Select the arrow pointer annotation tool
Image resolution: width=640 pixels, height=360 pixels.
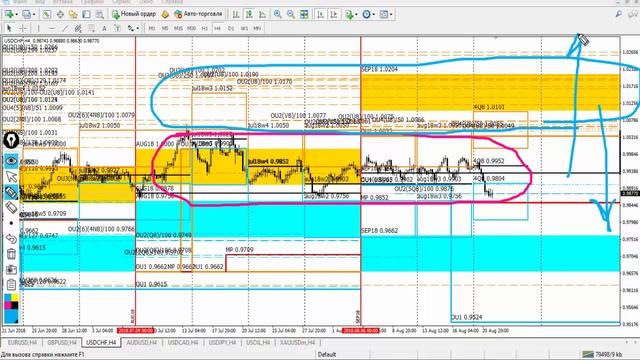click(11, 177)
